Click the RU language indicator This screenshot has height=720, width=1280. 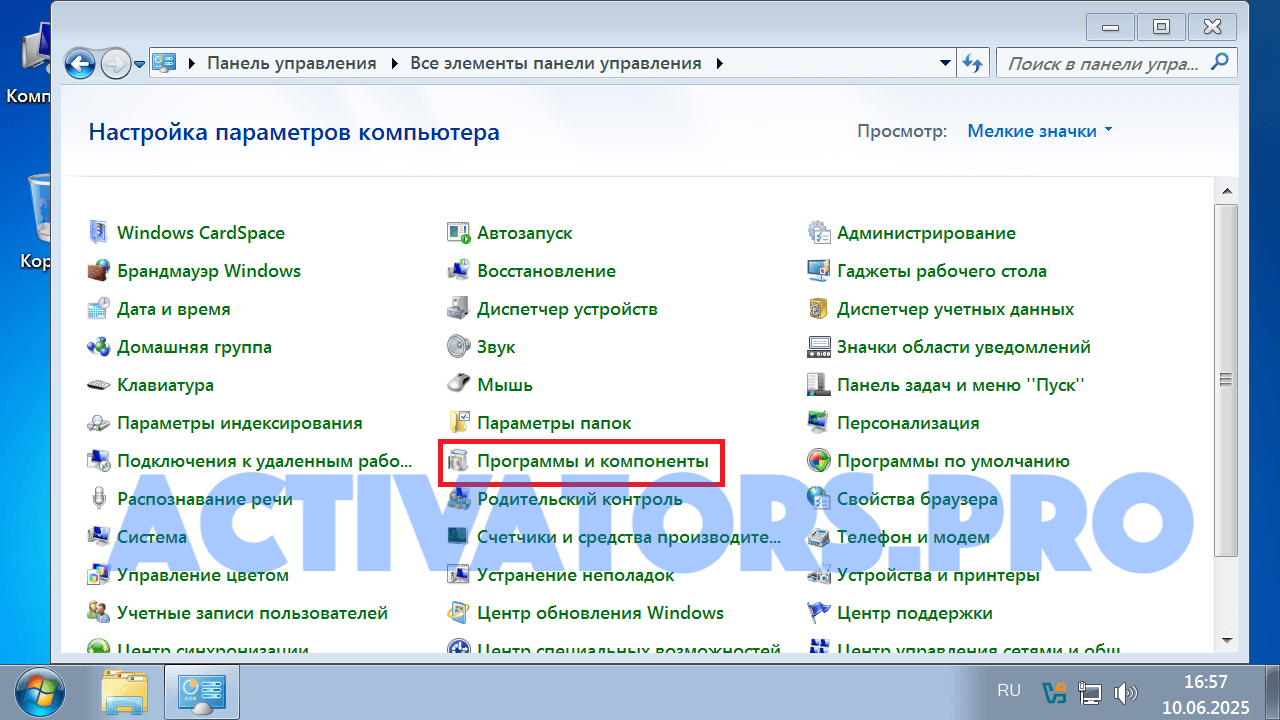[1009, 691]
